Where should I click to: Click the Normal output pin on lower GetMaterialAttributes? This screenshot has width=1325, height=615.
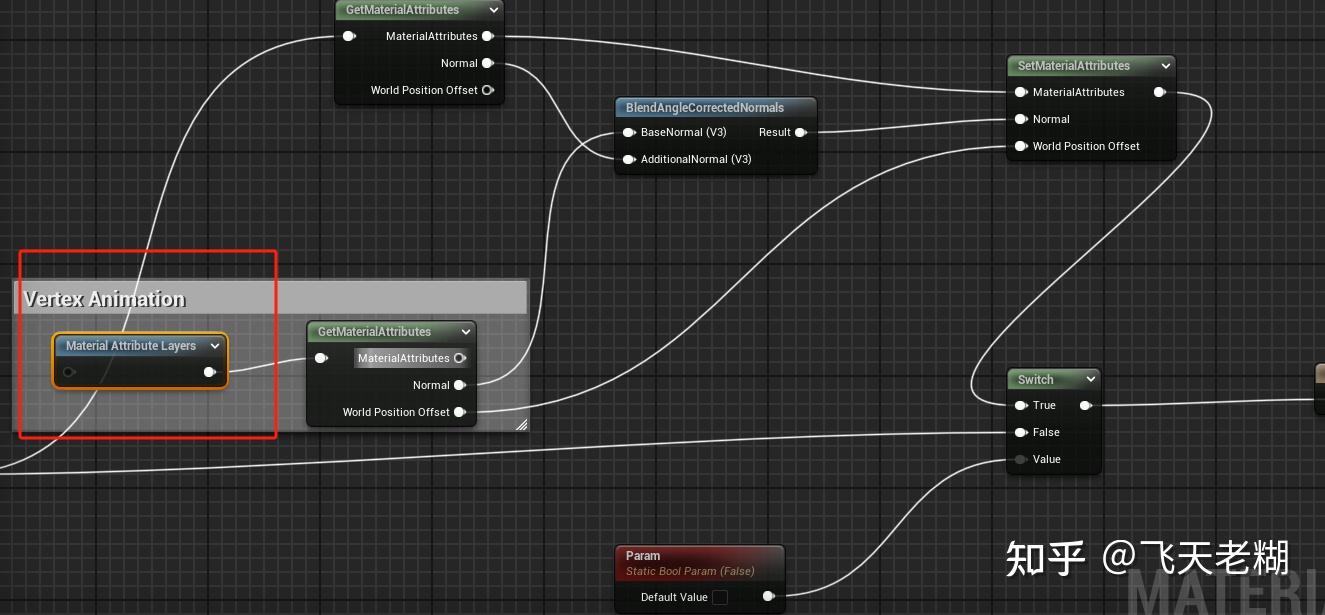(460, 385)
